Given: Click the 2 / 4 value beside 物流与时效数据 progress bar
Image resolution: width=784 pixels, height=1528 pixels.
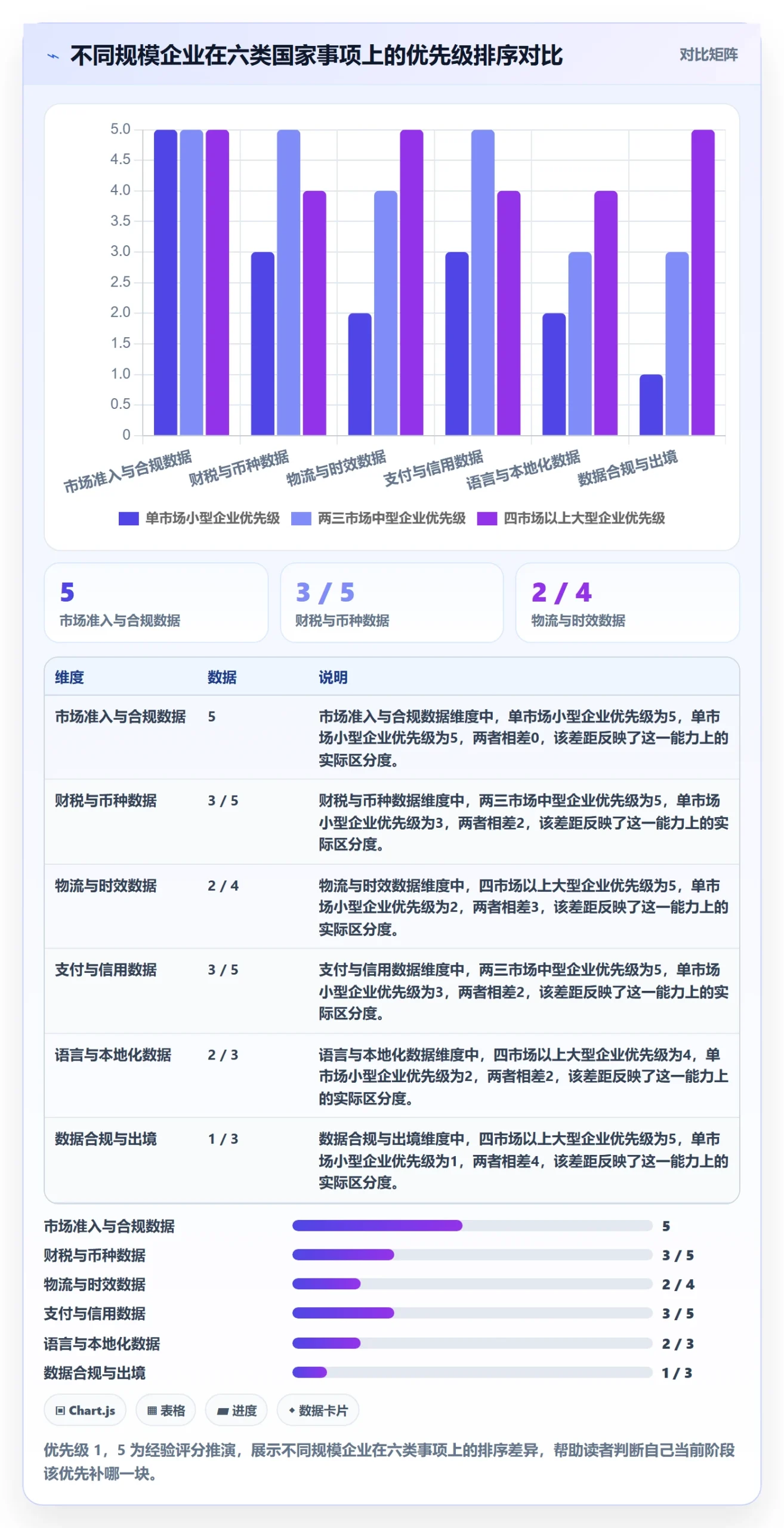Looking at the screenshot, I should click(678, 1284).
